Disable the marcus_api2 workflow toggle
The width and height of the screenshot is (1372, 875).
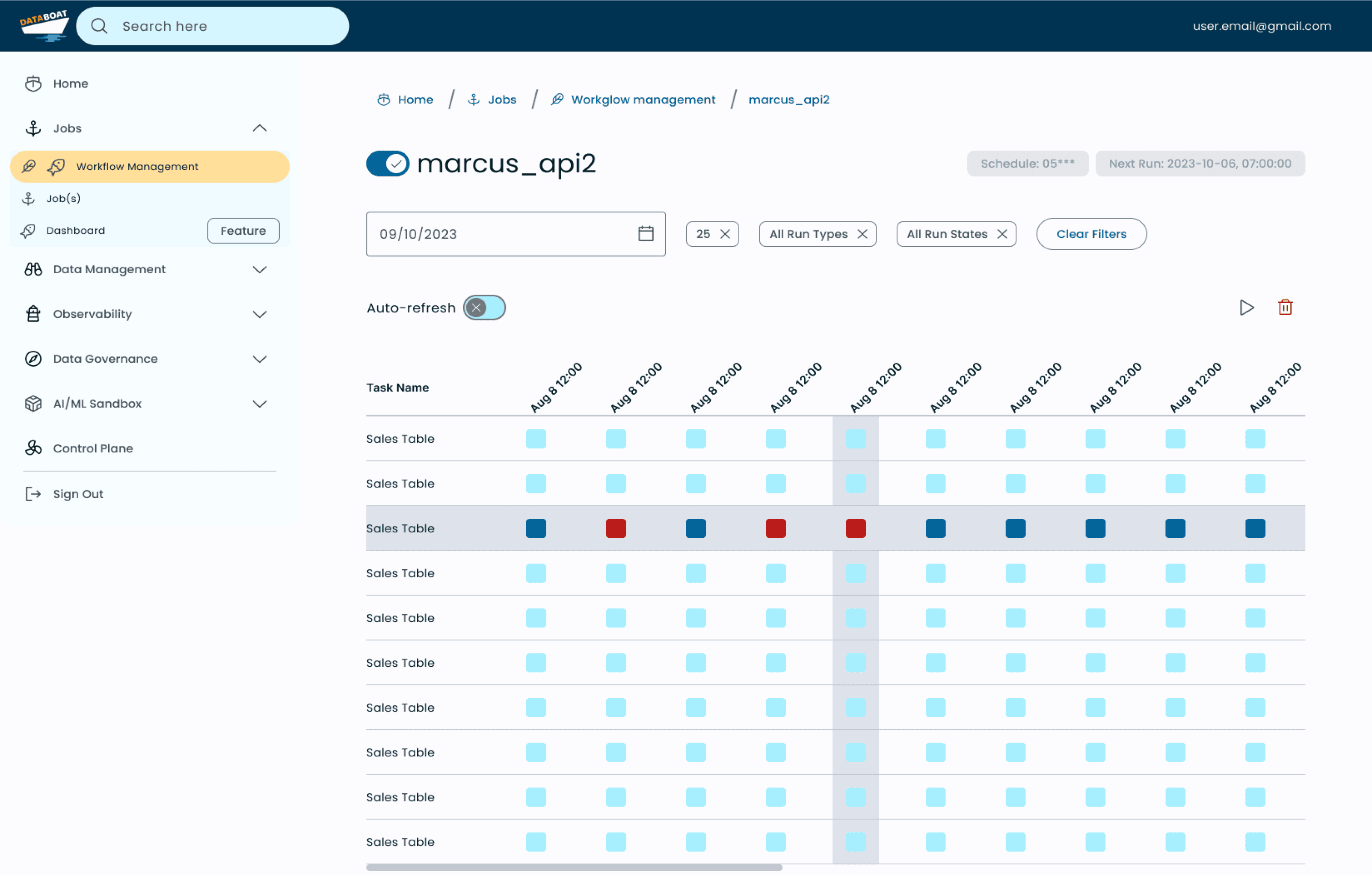(x=388, y=164)
